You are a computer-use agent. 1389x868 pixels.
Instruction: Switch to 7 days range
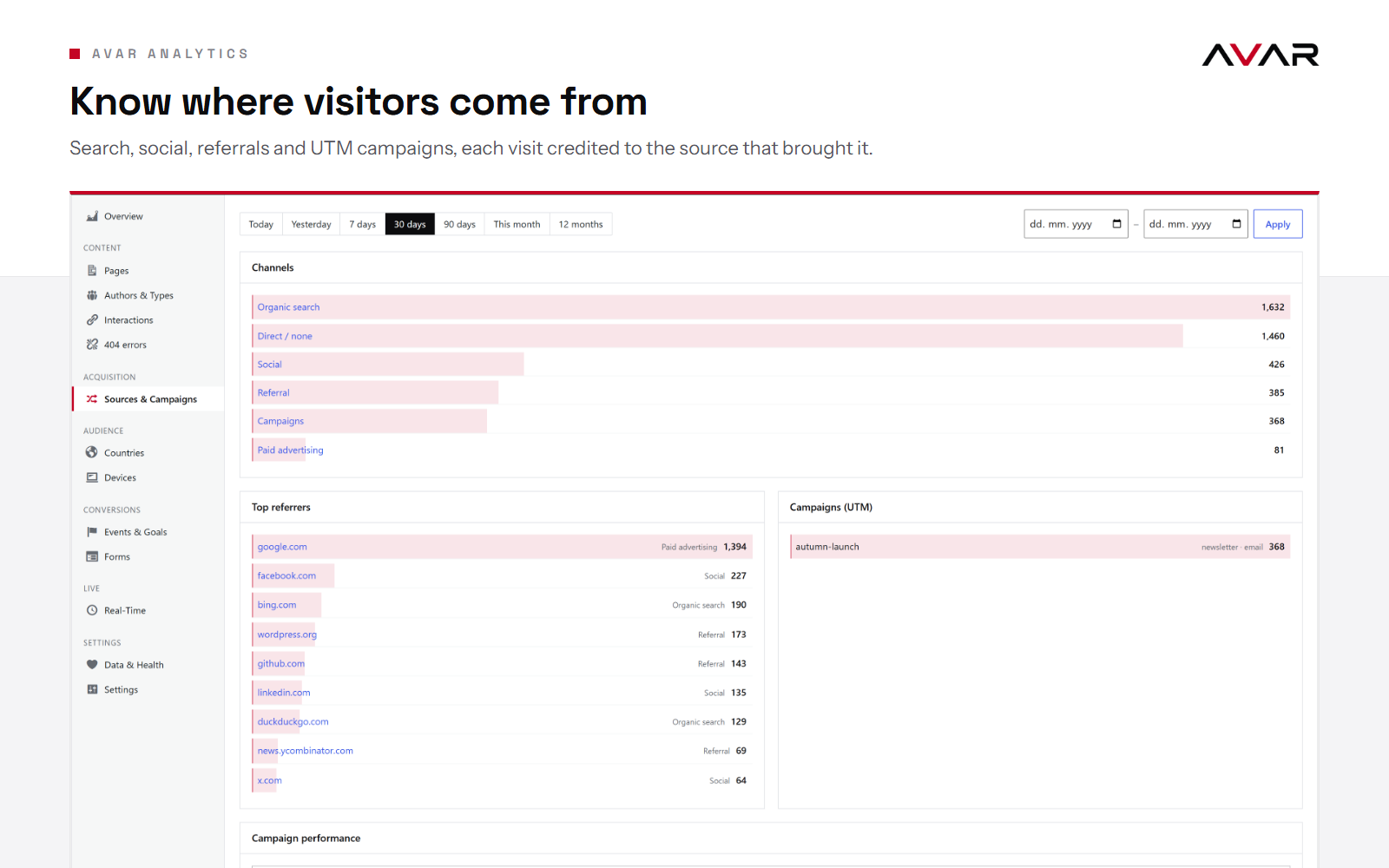(x=363, y=224)
